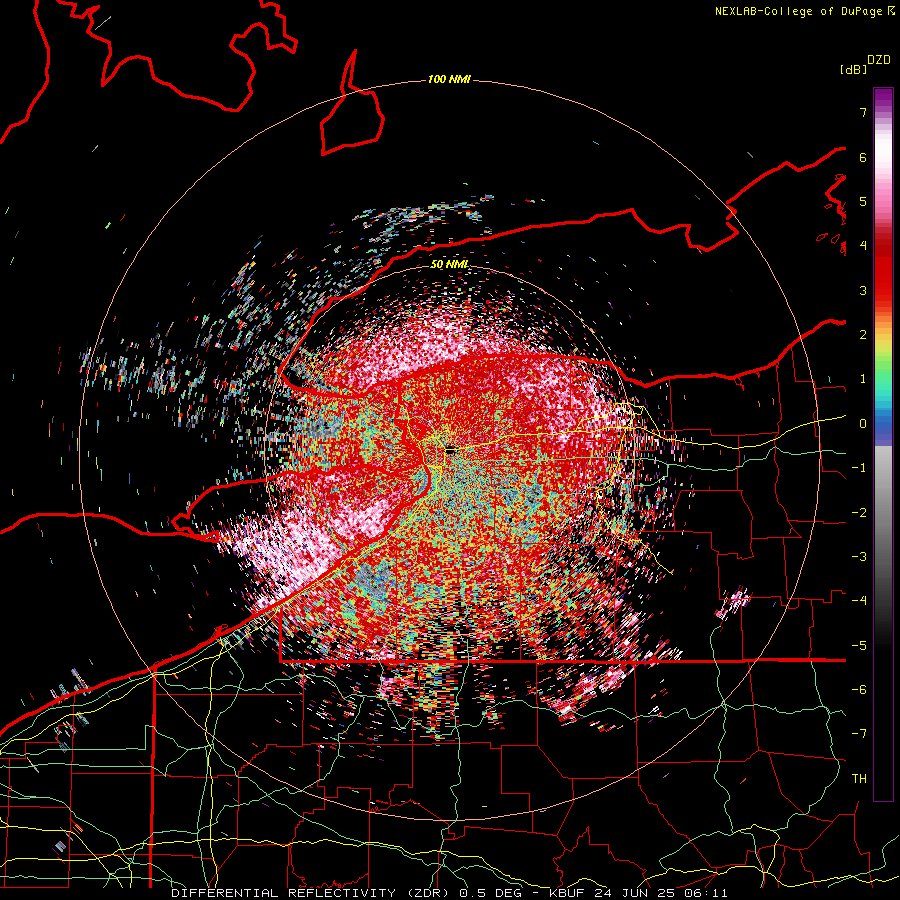The width and height of the screenshot is (900, 900).
Task: Click the positive 7 scale value
Action: click(x=863, y=112)
